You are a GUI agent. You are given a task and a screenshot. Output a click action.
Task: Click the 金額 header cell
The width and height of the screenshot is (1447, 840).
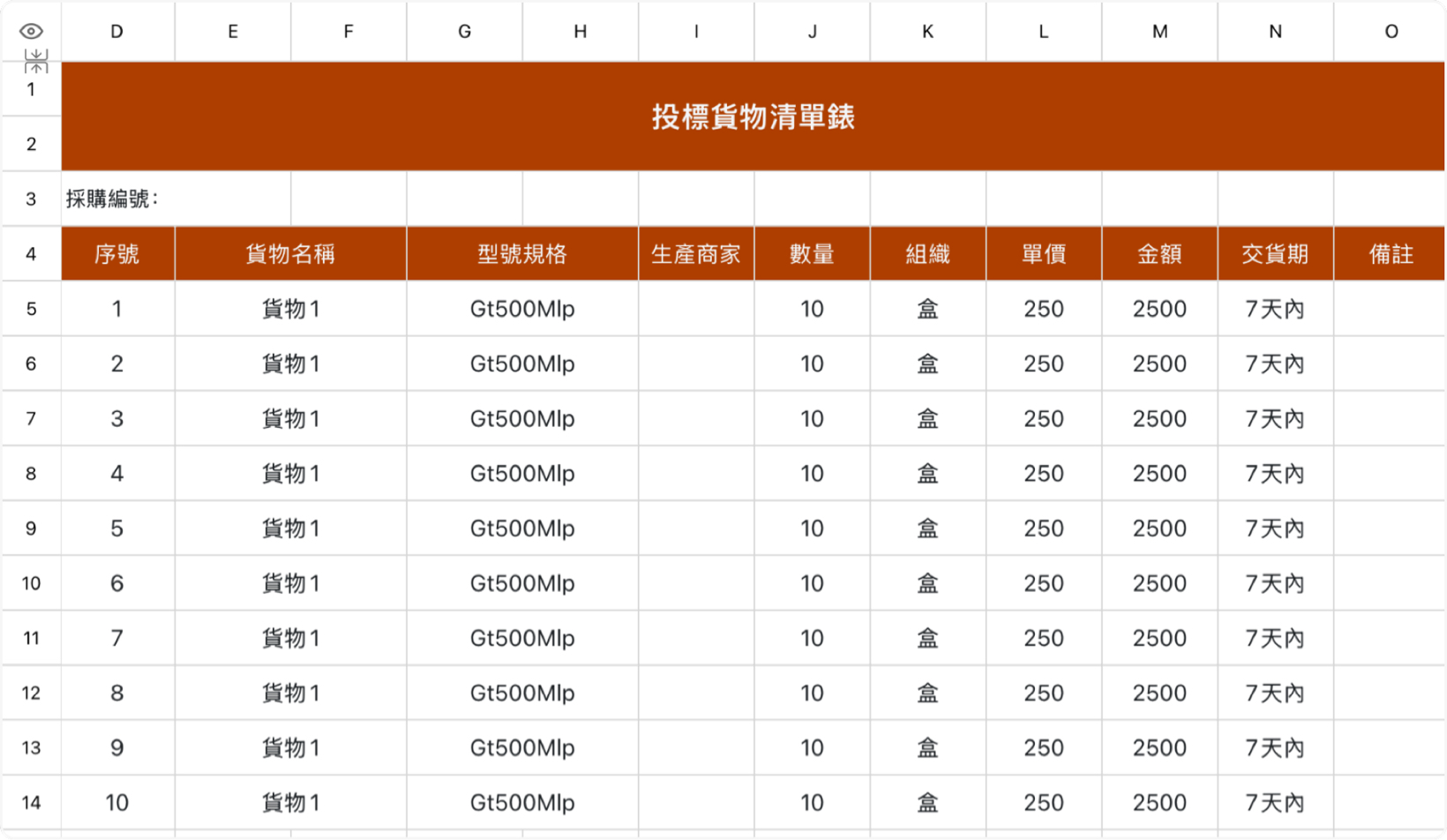[x=1159, y=254]
